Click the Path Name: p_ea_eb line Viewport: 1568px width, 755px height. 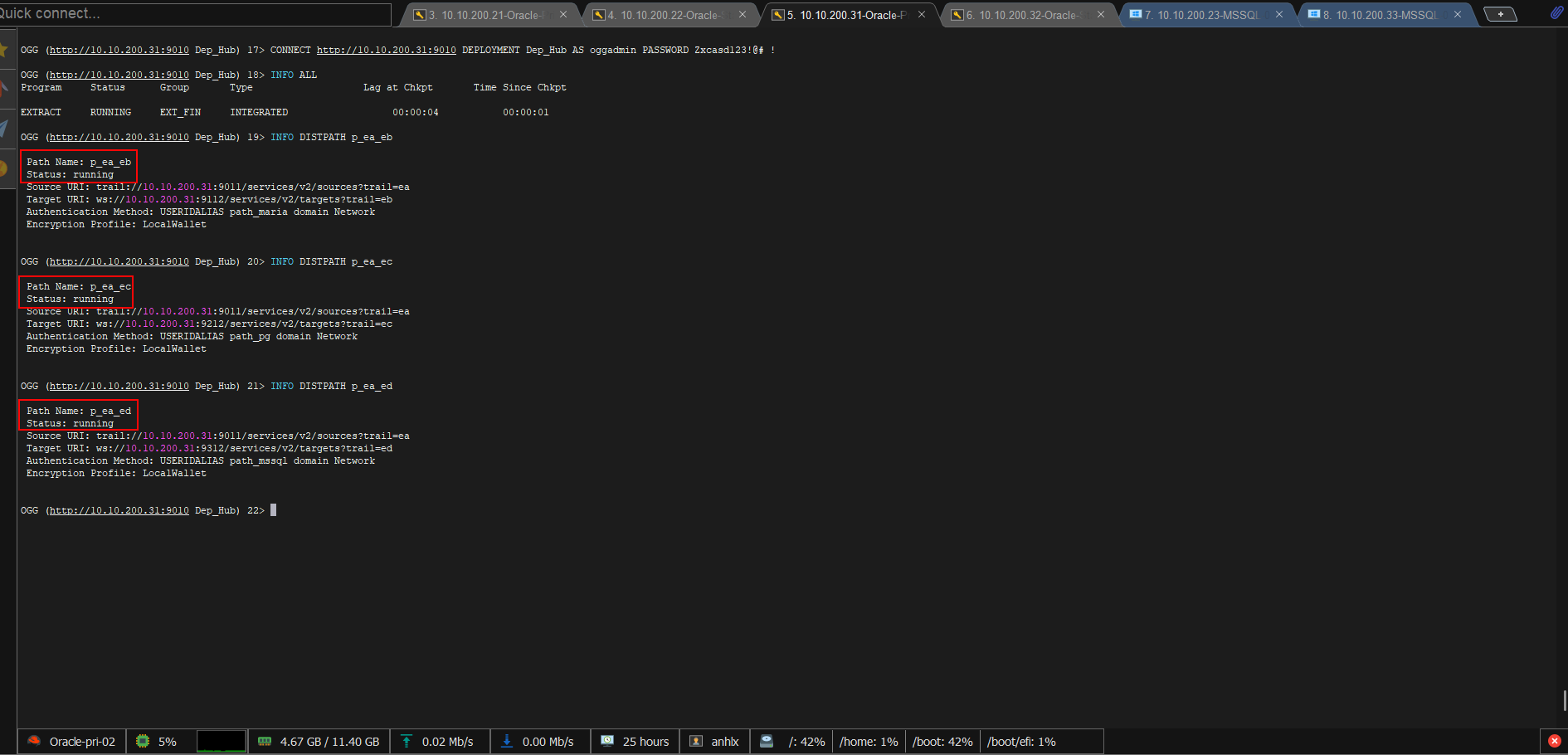tap(79, 162)
